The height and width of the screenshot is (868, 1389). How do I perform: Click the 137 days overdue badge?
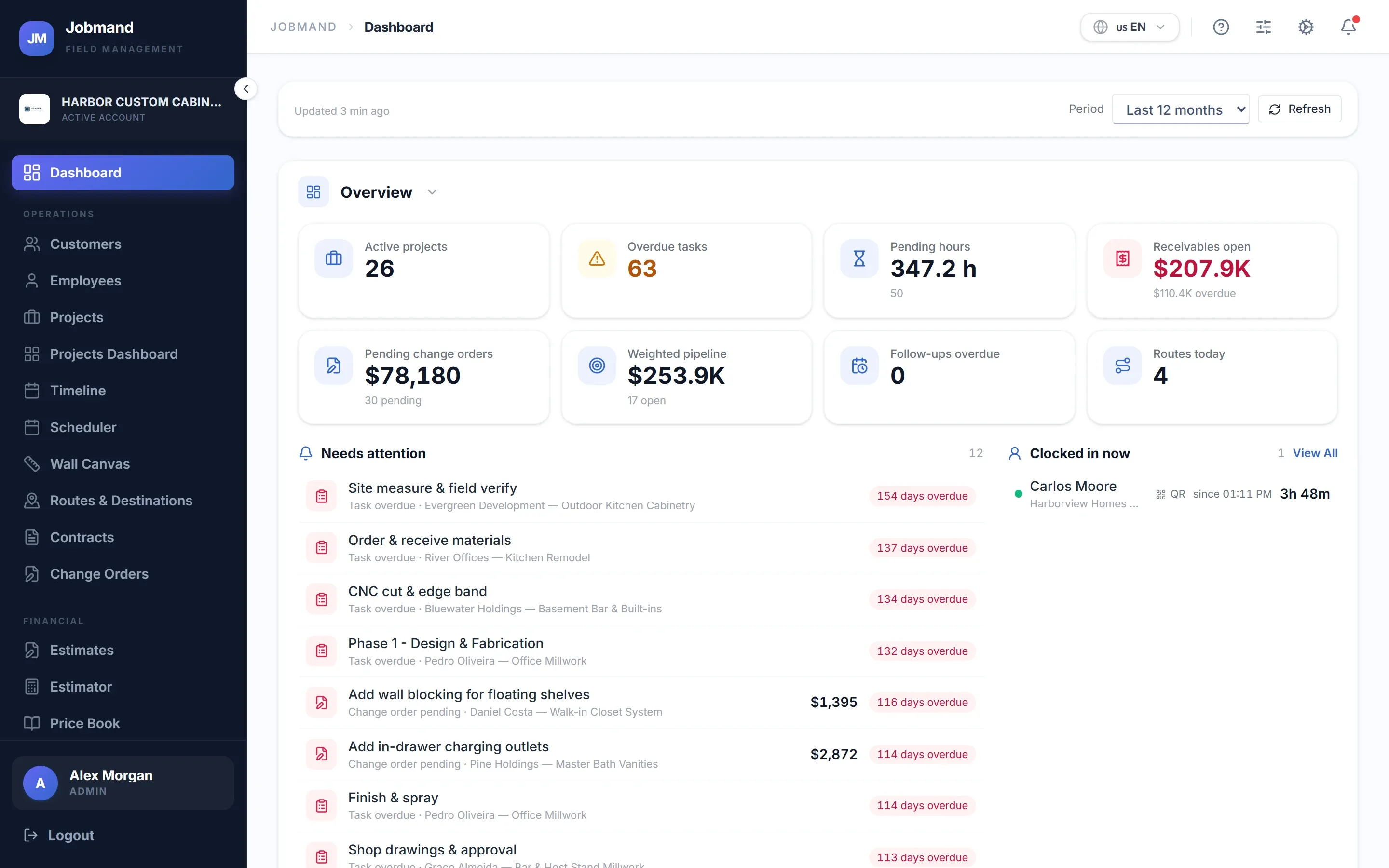[x=922, y=548]
